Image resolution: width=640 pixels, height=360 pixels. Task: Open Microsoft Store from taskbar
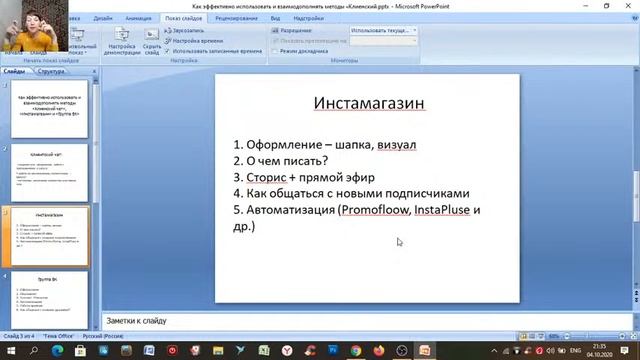(80, 351)
